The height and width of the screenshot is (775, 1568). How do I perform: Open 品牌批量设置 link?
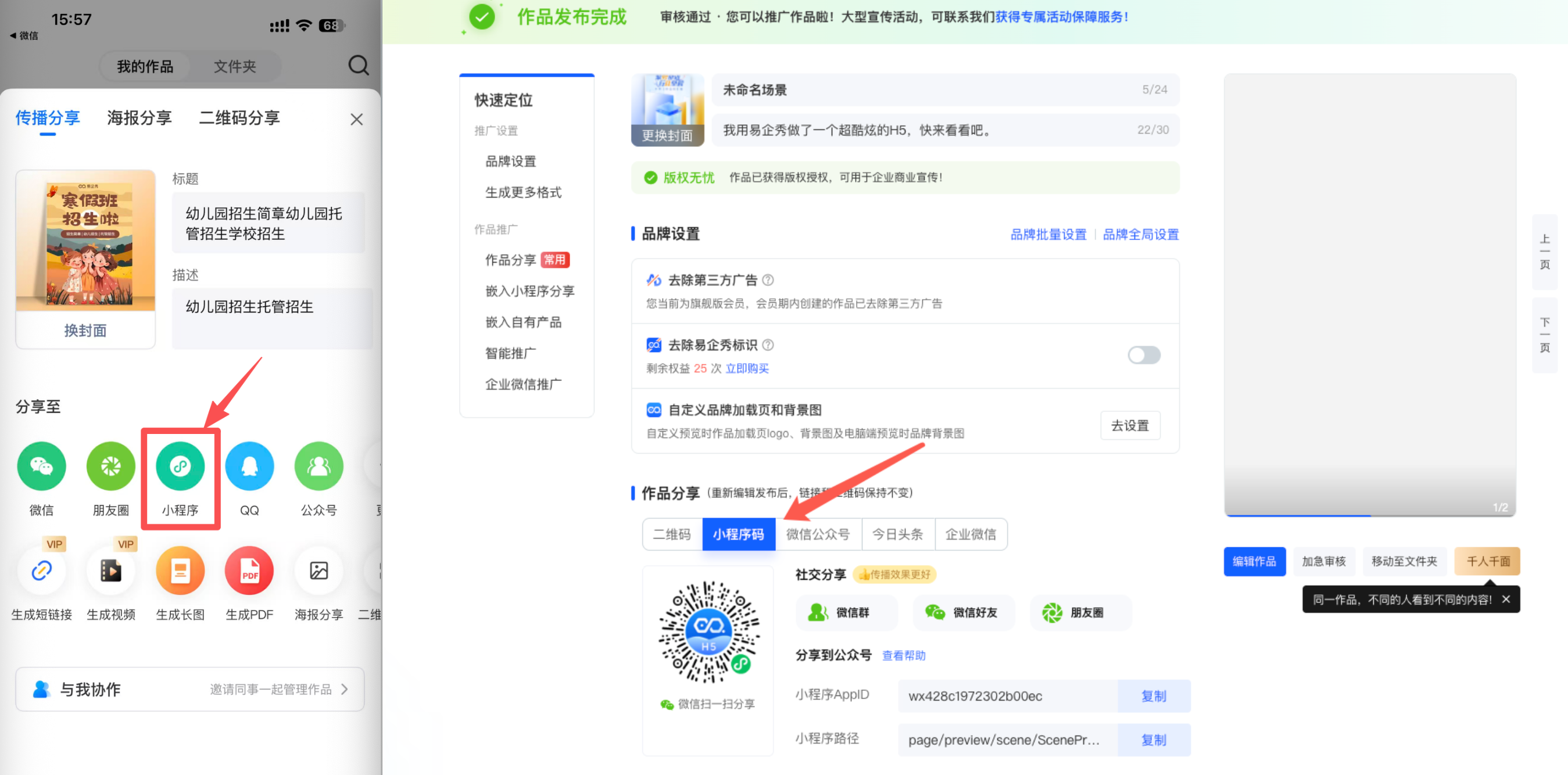[1048, 234]
